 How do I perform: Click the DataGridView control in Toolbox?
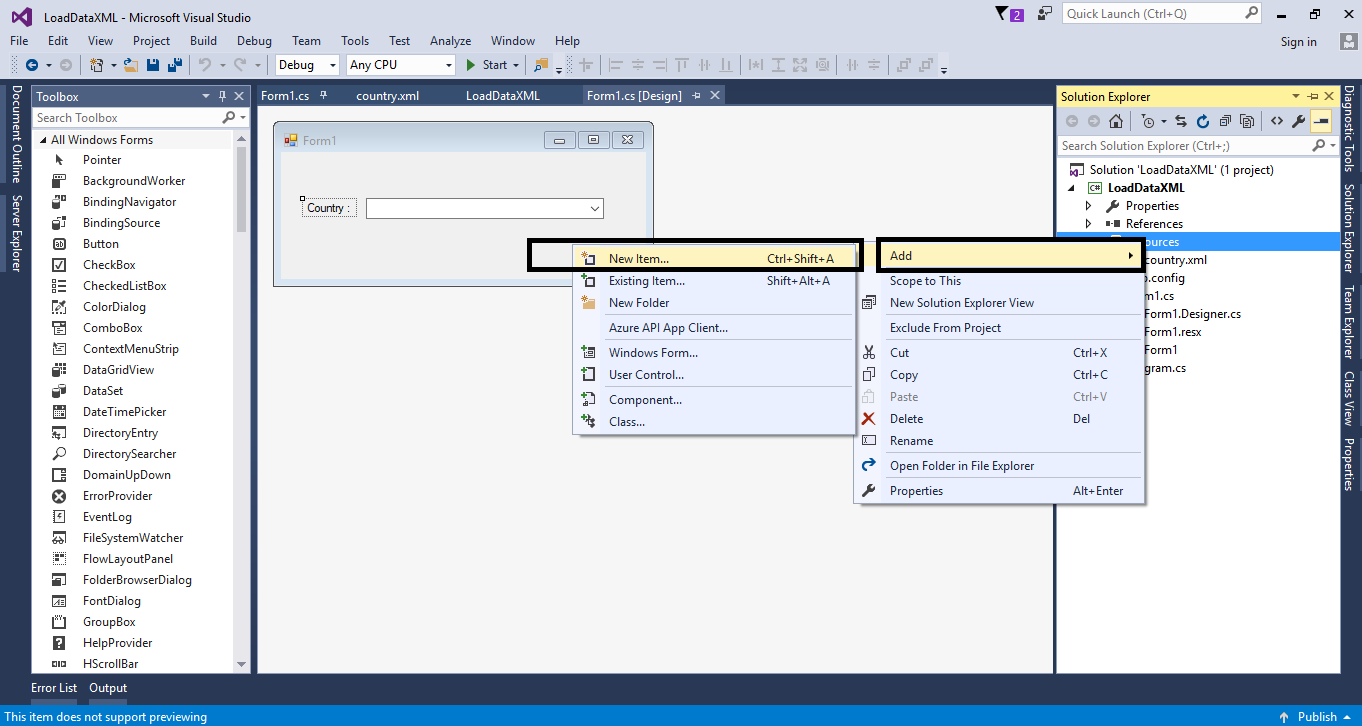pyautogui.click(x=118, y=370)
